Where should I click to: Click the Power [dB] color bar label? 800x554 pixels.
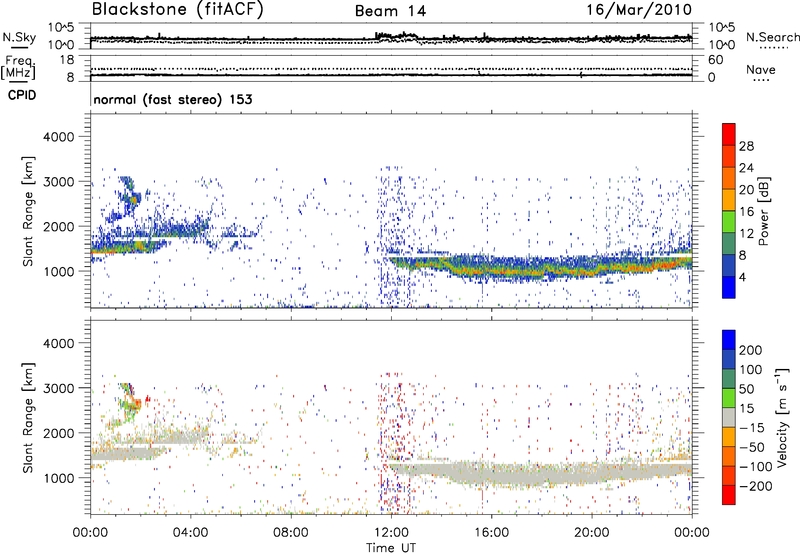tap(763, 211)
